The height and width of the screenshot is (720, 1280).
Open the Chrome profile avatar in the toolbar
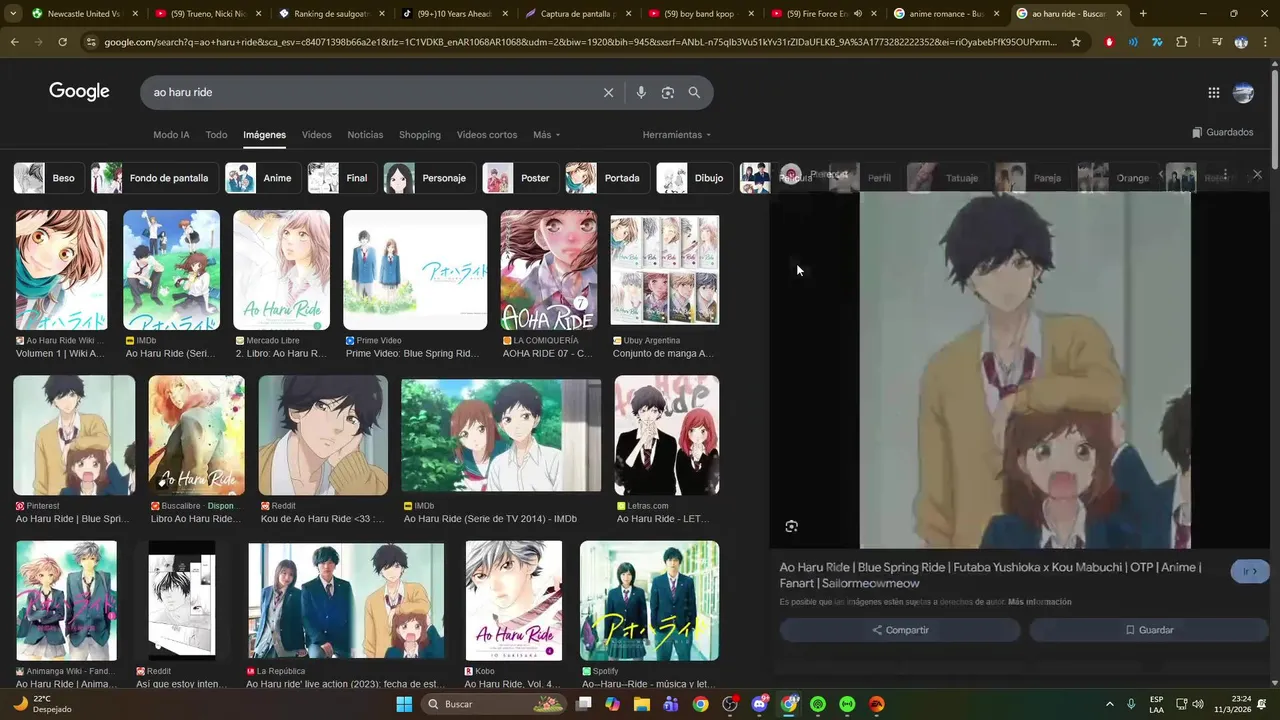(1241, 42)
